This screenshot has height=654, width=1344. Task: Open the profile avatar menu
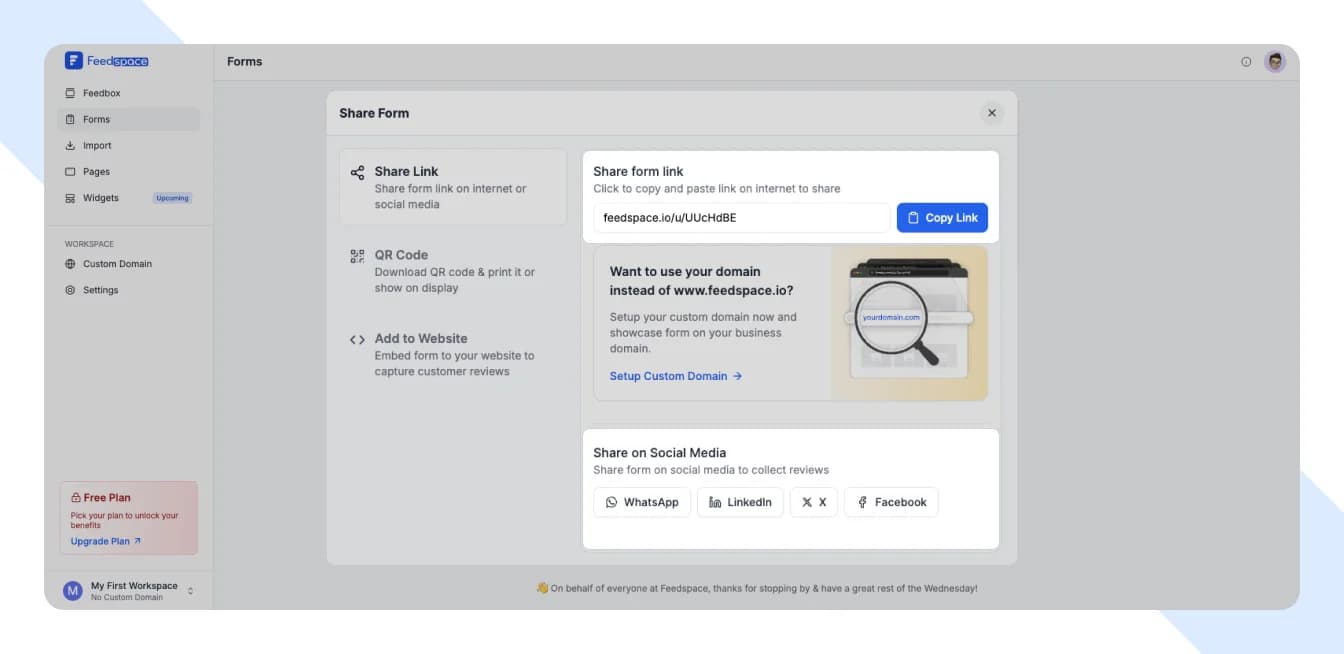(x=1275, y=61)
